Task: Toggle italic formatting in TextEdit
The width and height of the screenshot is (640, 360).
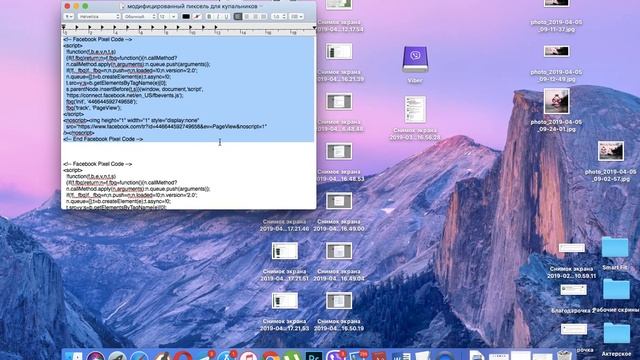Action: [218, 16]
